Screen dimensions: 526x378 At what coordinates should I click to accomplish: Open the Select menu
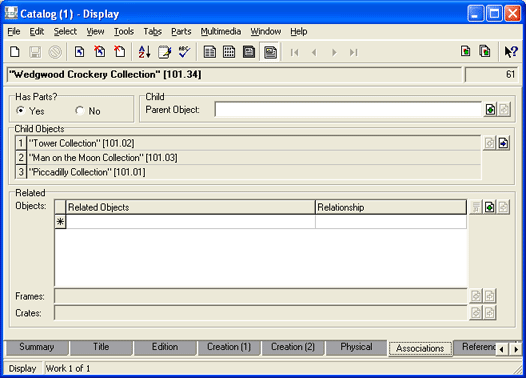65,32
